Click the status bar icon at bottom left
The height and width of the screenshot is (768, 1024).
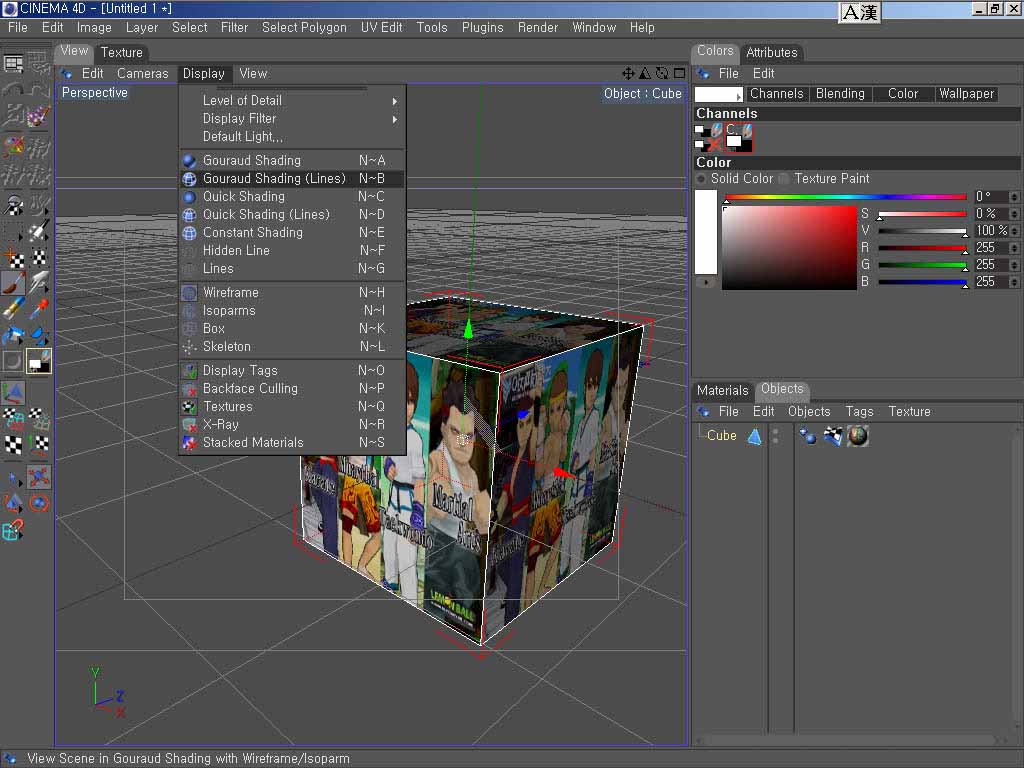coord(10,758)
